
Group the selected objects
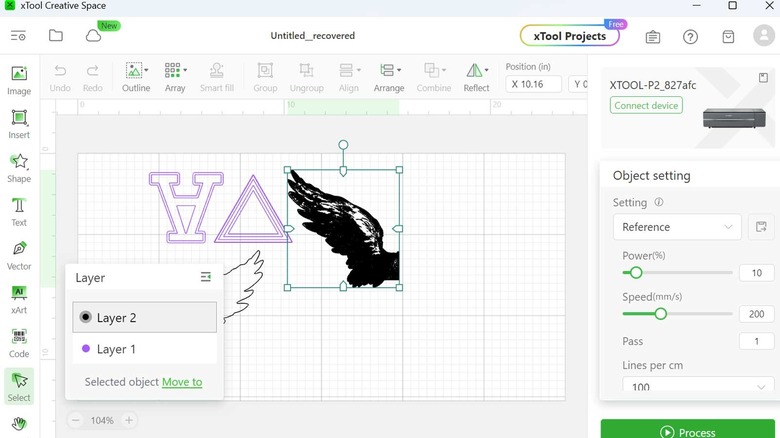tap(265, 78)
